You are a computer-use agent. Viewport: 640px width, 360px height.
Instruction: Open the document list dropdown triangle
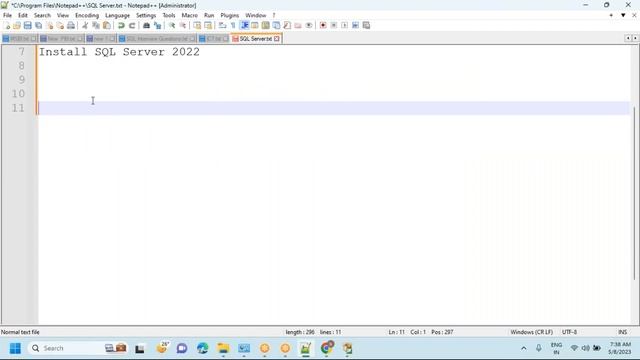(623, 16)
